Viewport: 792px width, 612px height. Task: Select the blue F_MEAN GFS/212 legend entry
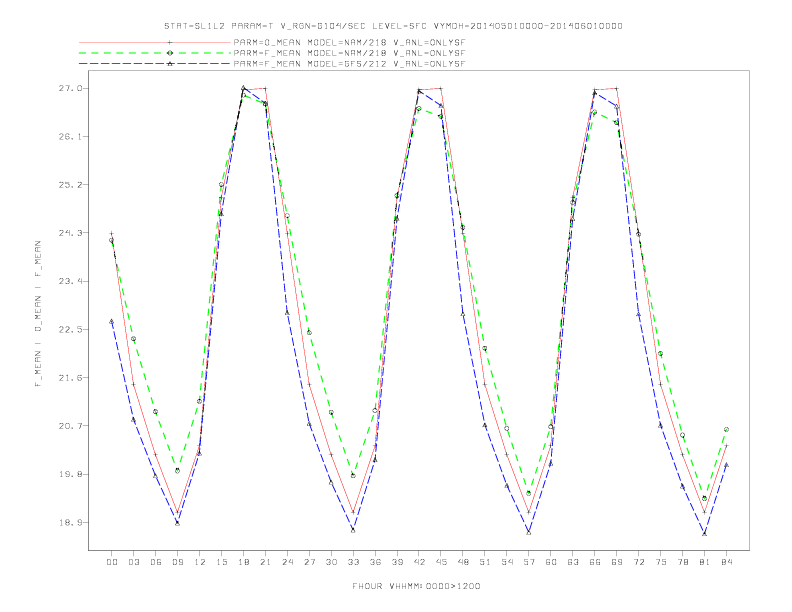pos(272,64)
